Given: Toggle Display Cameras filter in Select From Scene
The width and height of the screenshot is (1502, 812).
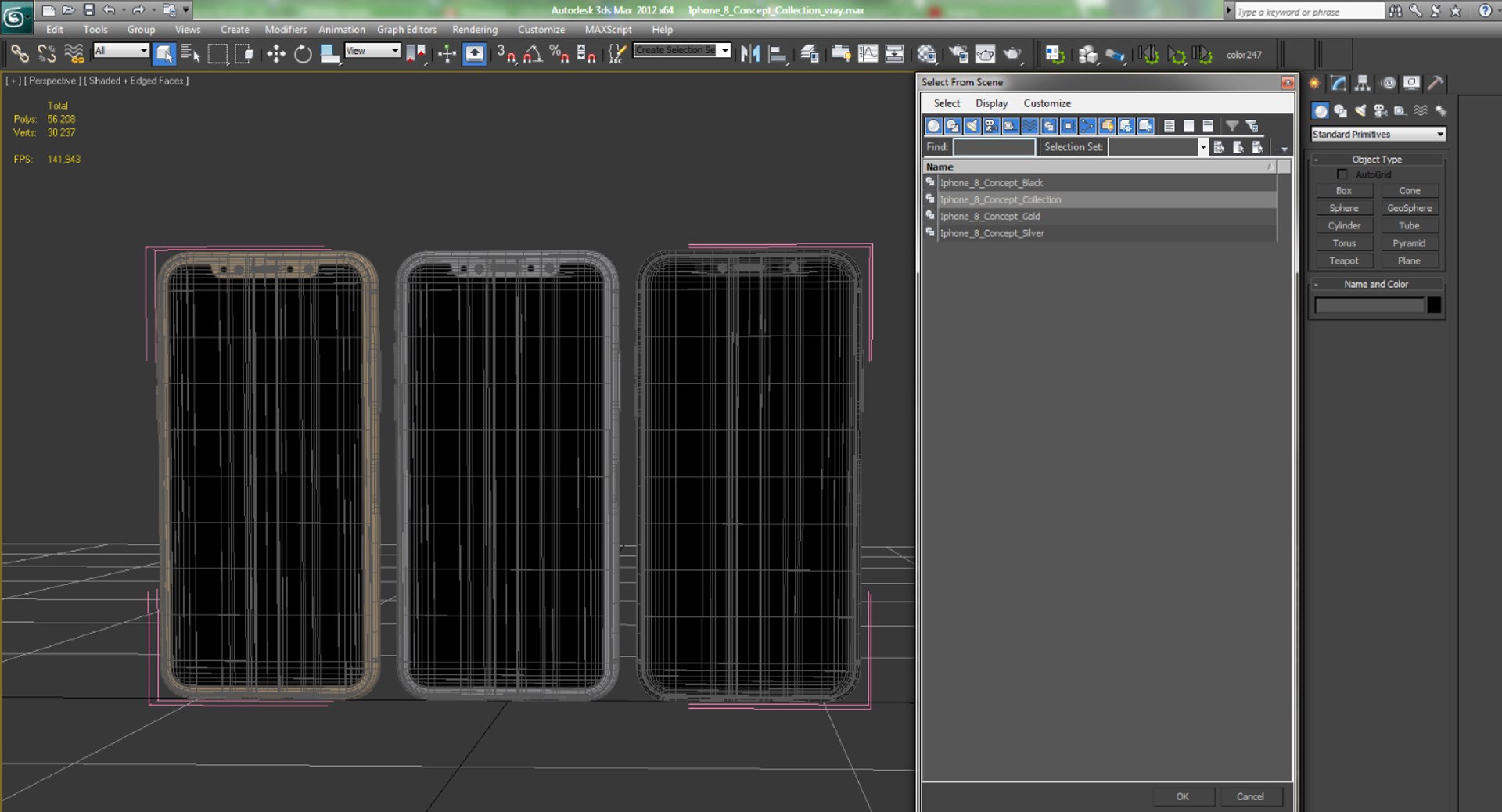Looking at the screenshot, I should tap(991, 126).
